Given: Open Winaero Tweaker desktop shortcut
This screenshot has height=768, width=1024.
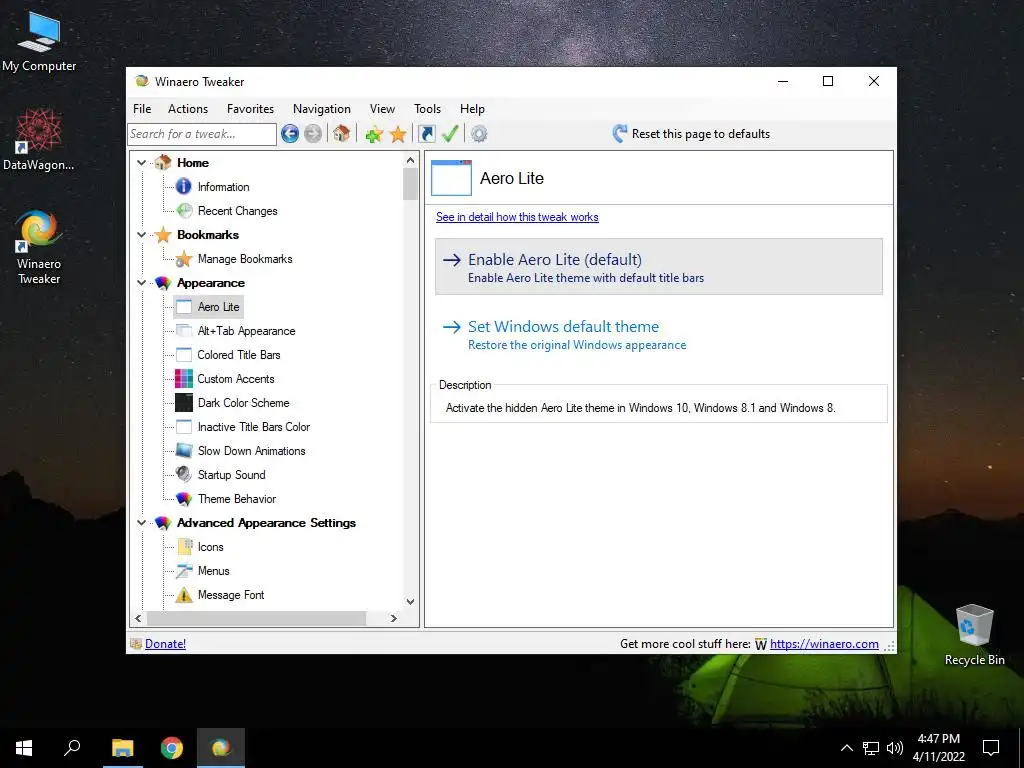Looking at the screenshot, I should [39, 248].
